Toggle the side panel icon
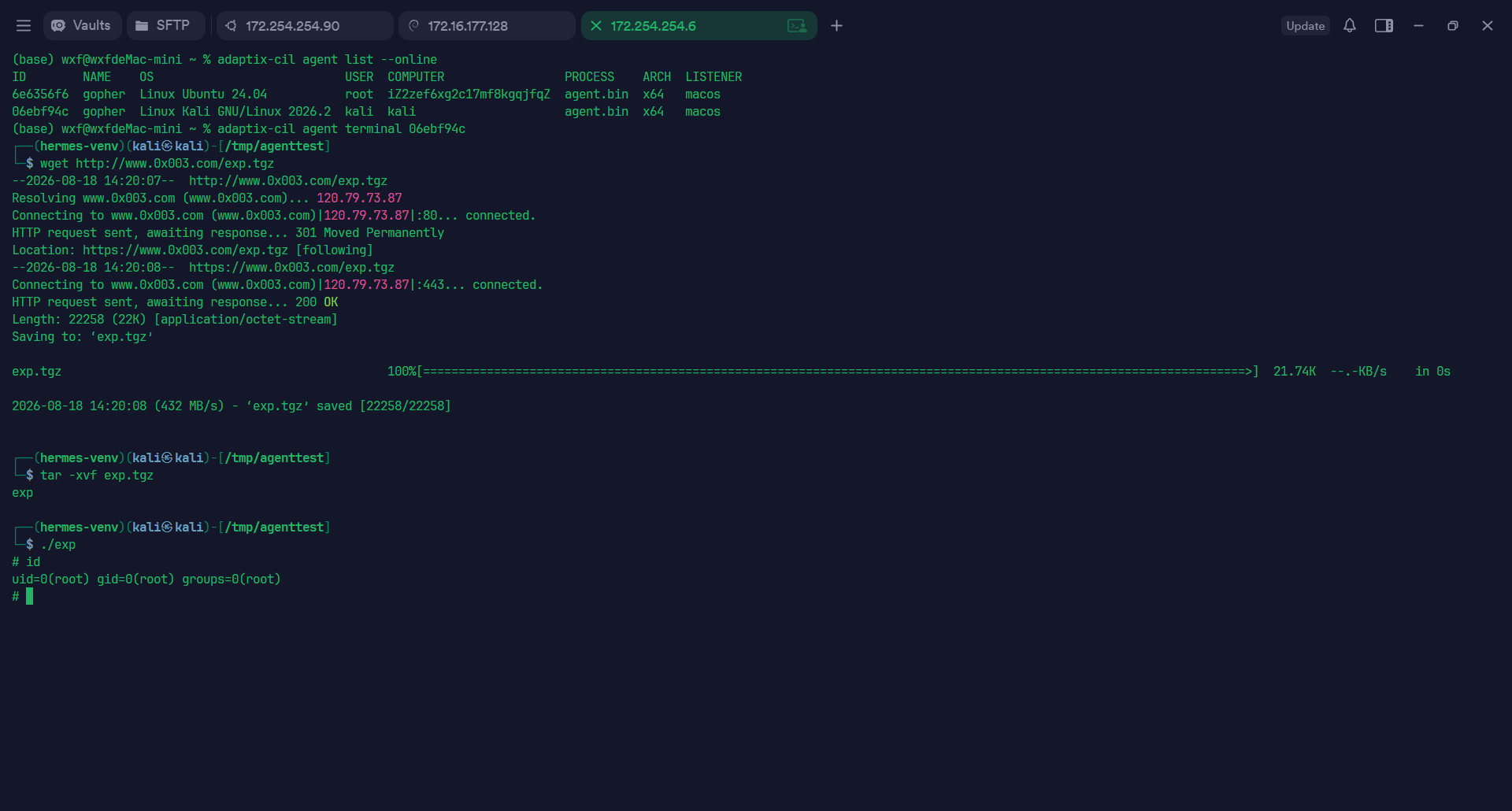 point(1384,26)
